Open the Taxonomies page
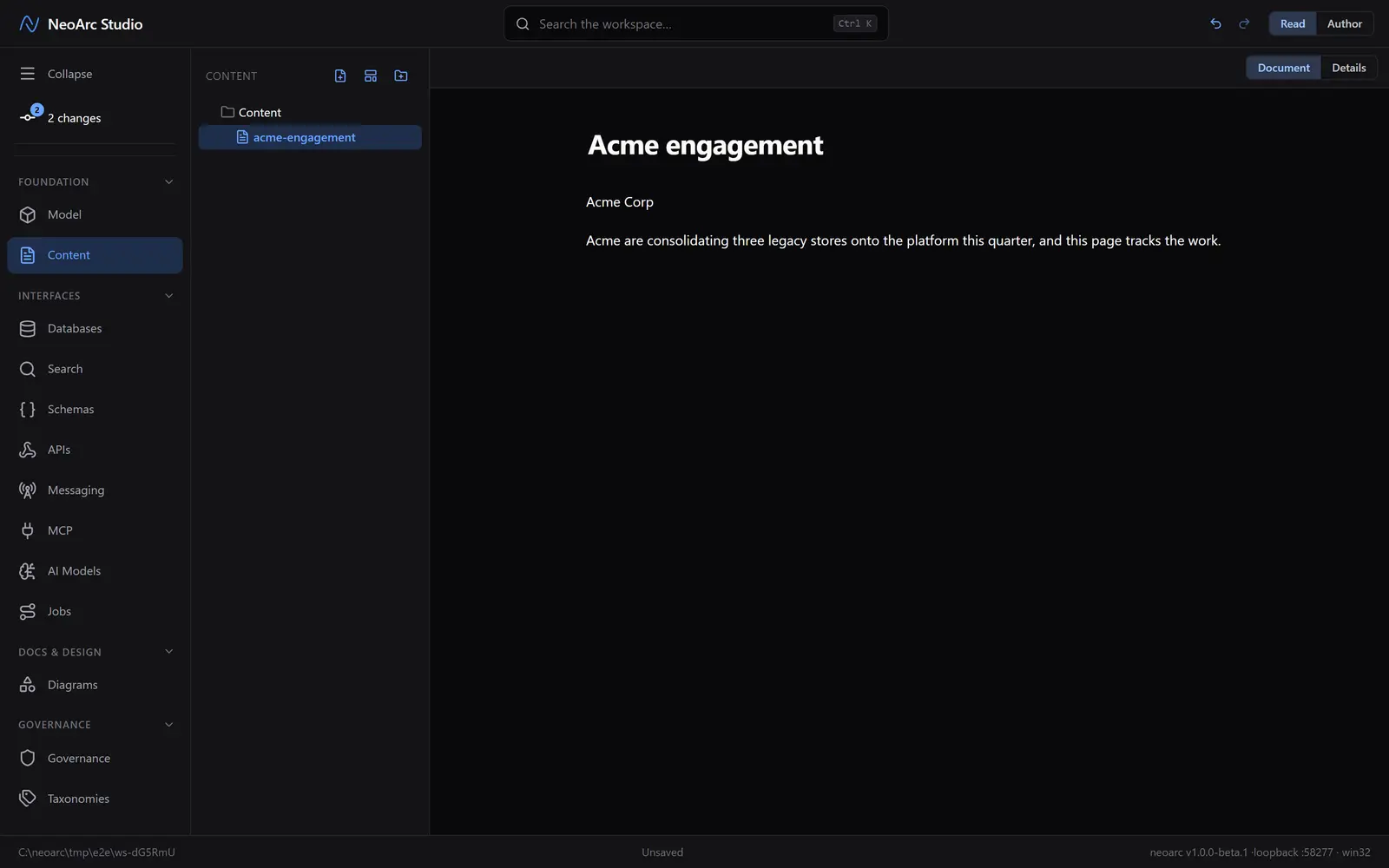The image size is (1389, 868). click(x=95, y=799)
